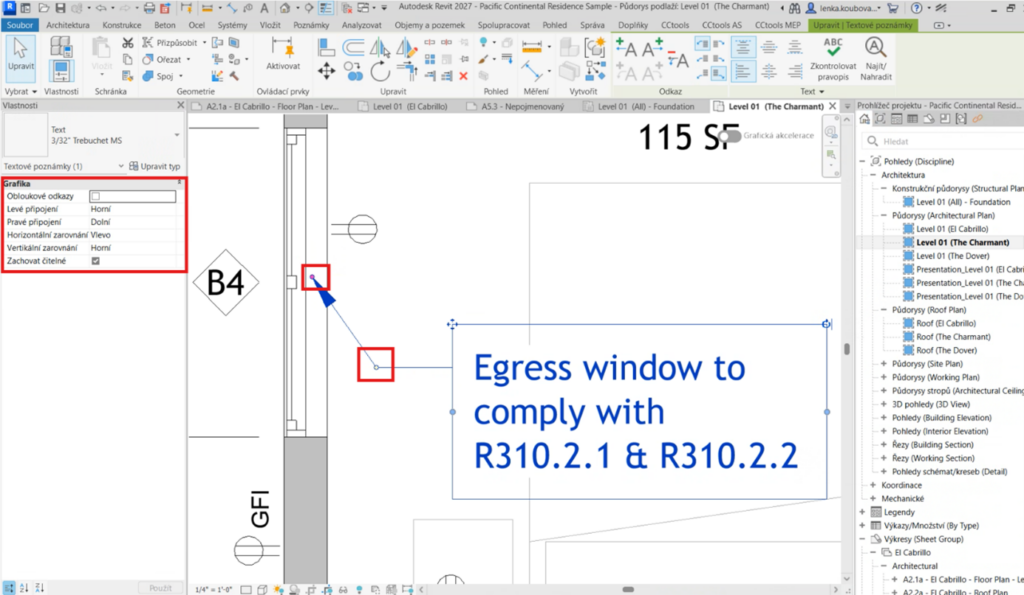The height and width of the screenshot is (595, 1024).
Task: Uncheck the Zachovat čitelné checkbox
Action: point(96,260)
